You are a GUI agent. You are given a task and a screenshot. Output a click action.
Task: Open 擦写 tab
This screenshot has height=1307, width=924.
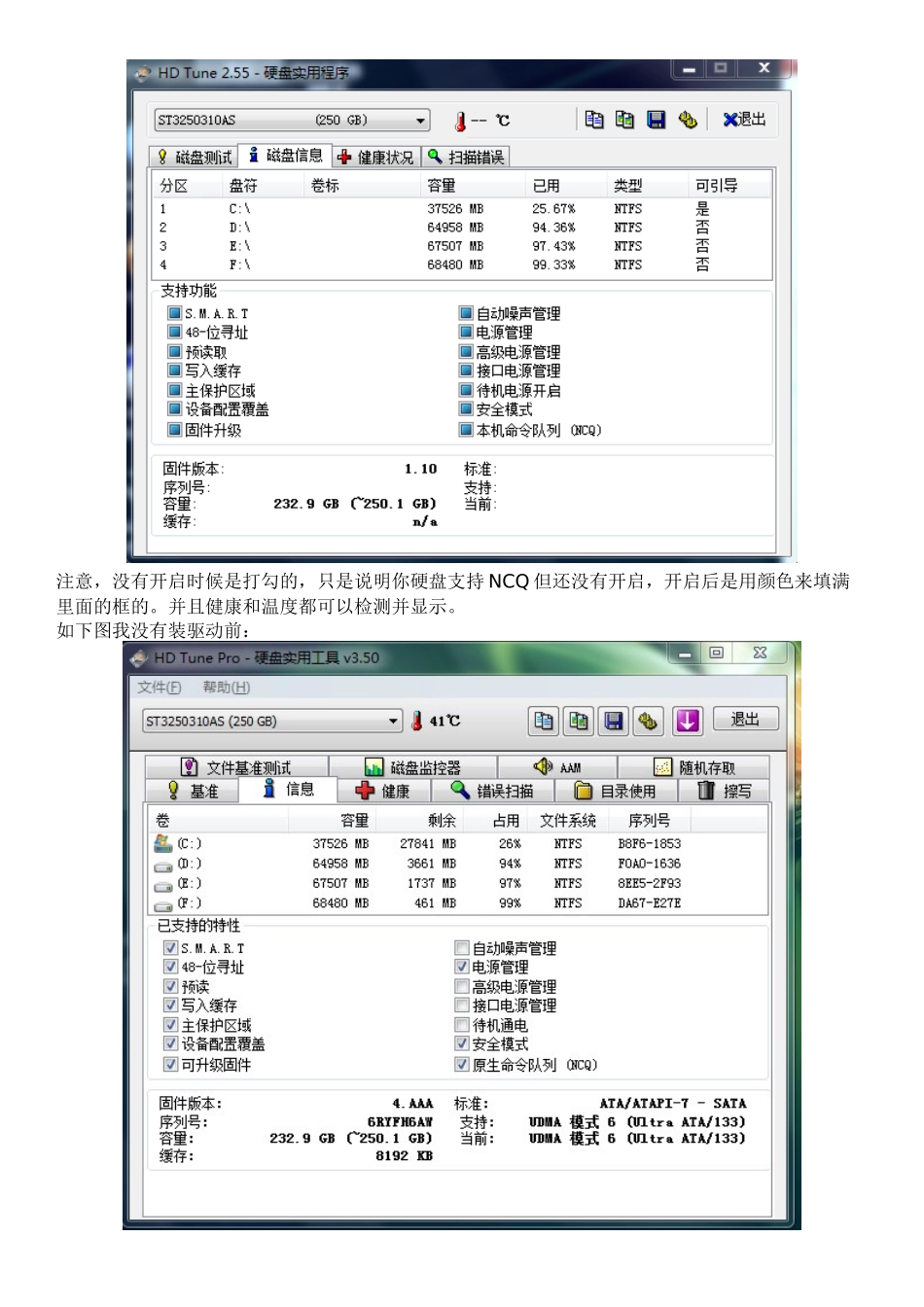coord(725,791)
